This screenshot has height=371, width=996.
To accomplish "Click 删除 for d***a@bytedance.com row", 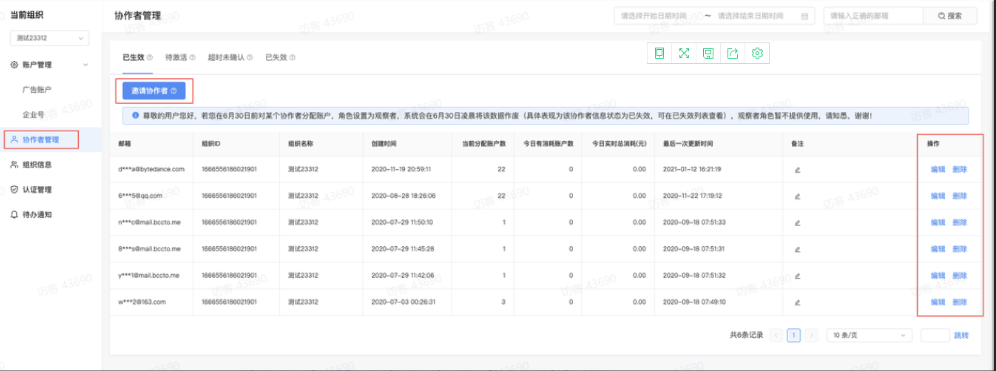I will [x=960, y=170].
